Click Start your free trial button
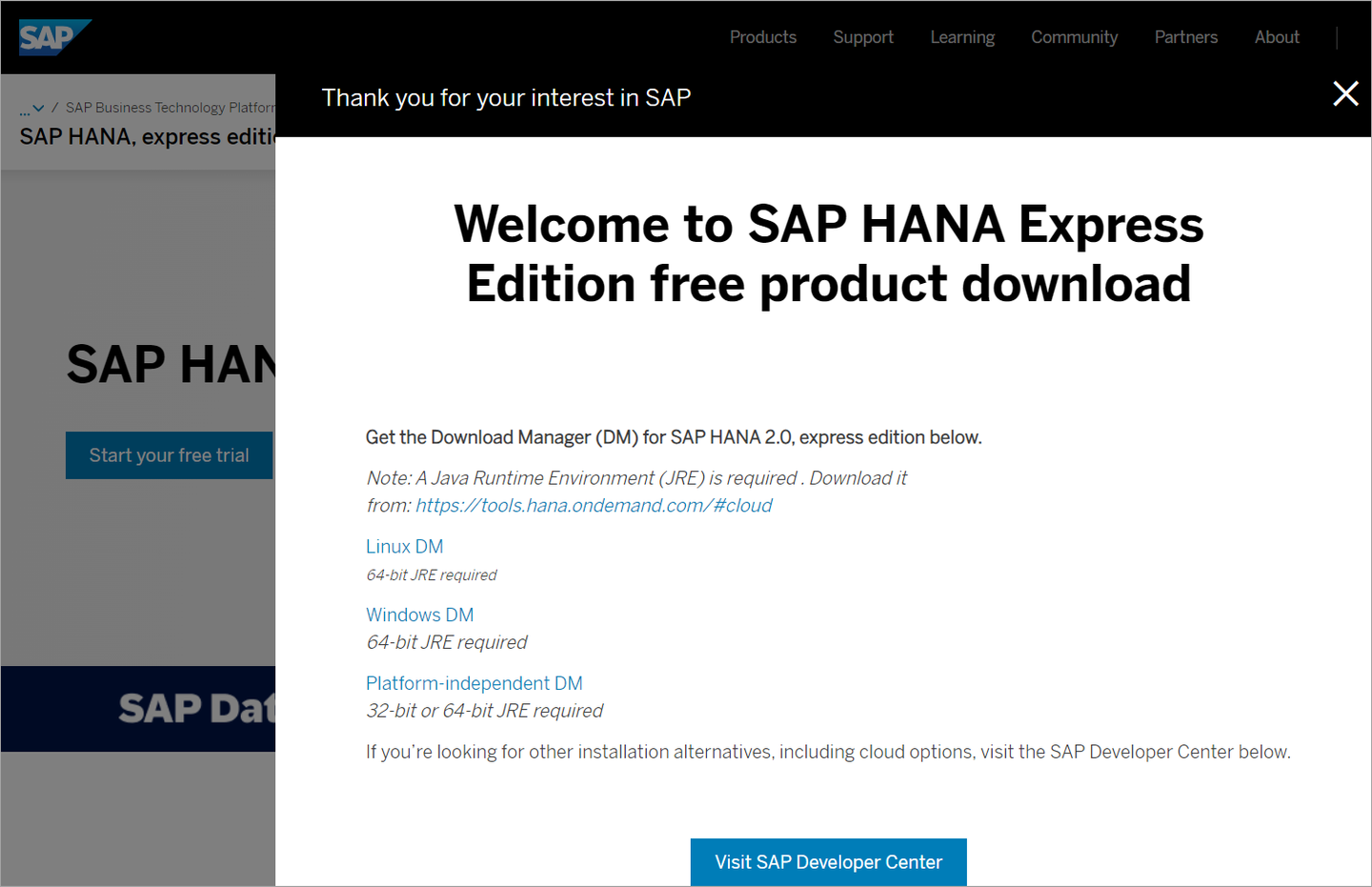Screen dimensions: 1372x887 coord(170,455)
